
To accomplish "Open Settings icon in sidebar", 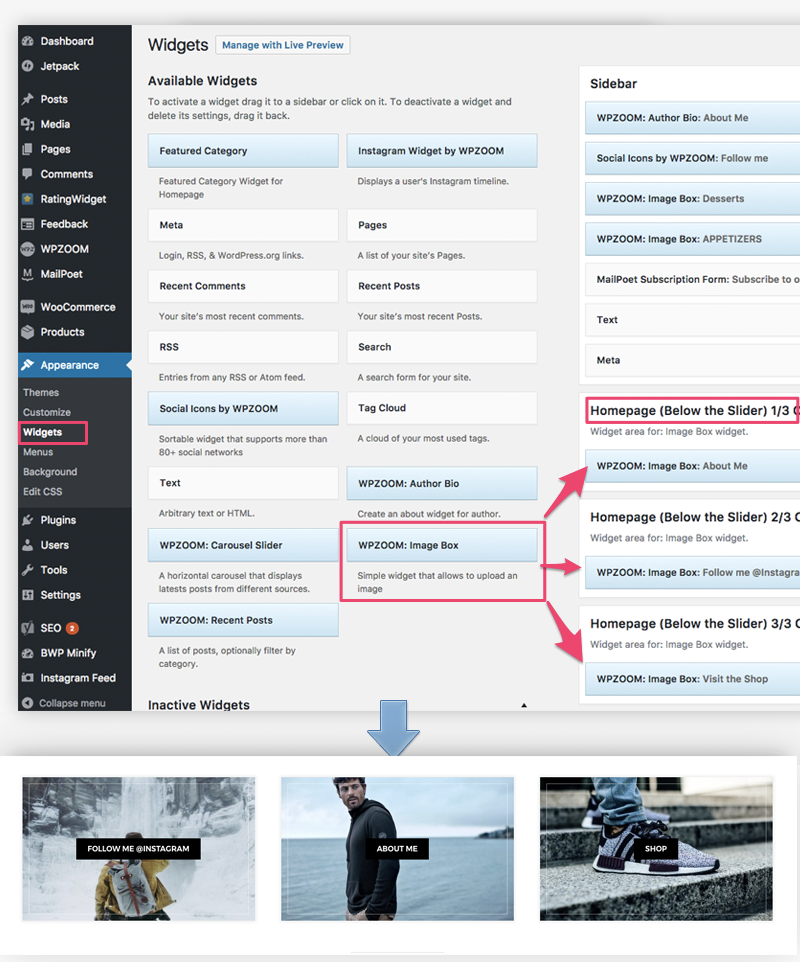I will 28,596.
